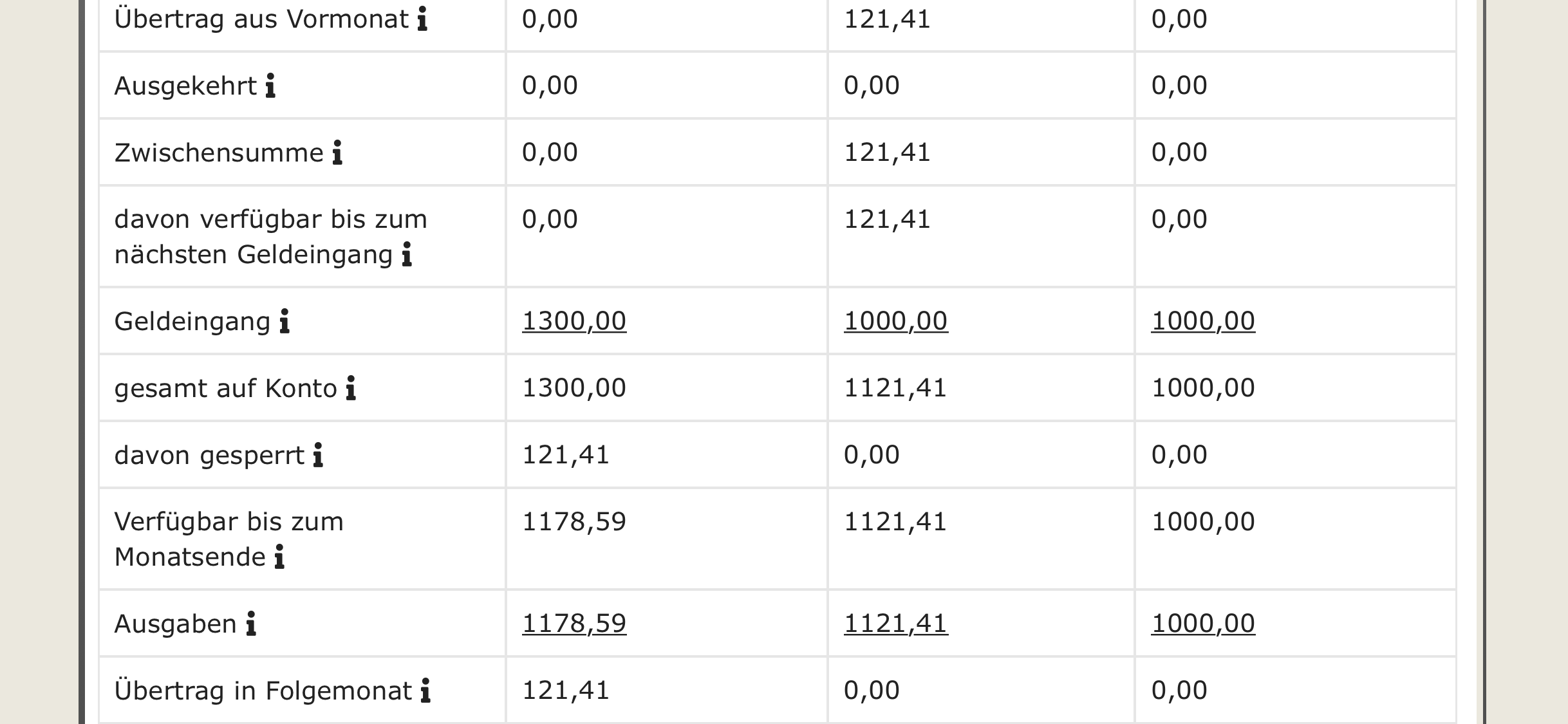The width and height of the screenshot is (1568, 724).
Task: Click the info icon after Monatsende
Action: (x=279, y=557)
